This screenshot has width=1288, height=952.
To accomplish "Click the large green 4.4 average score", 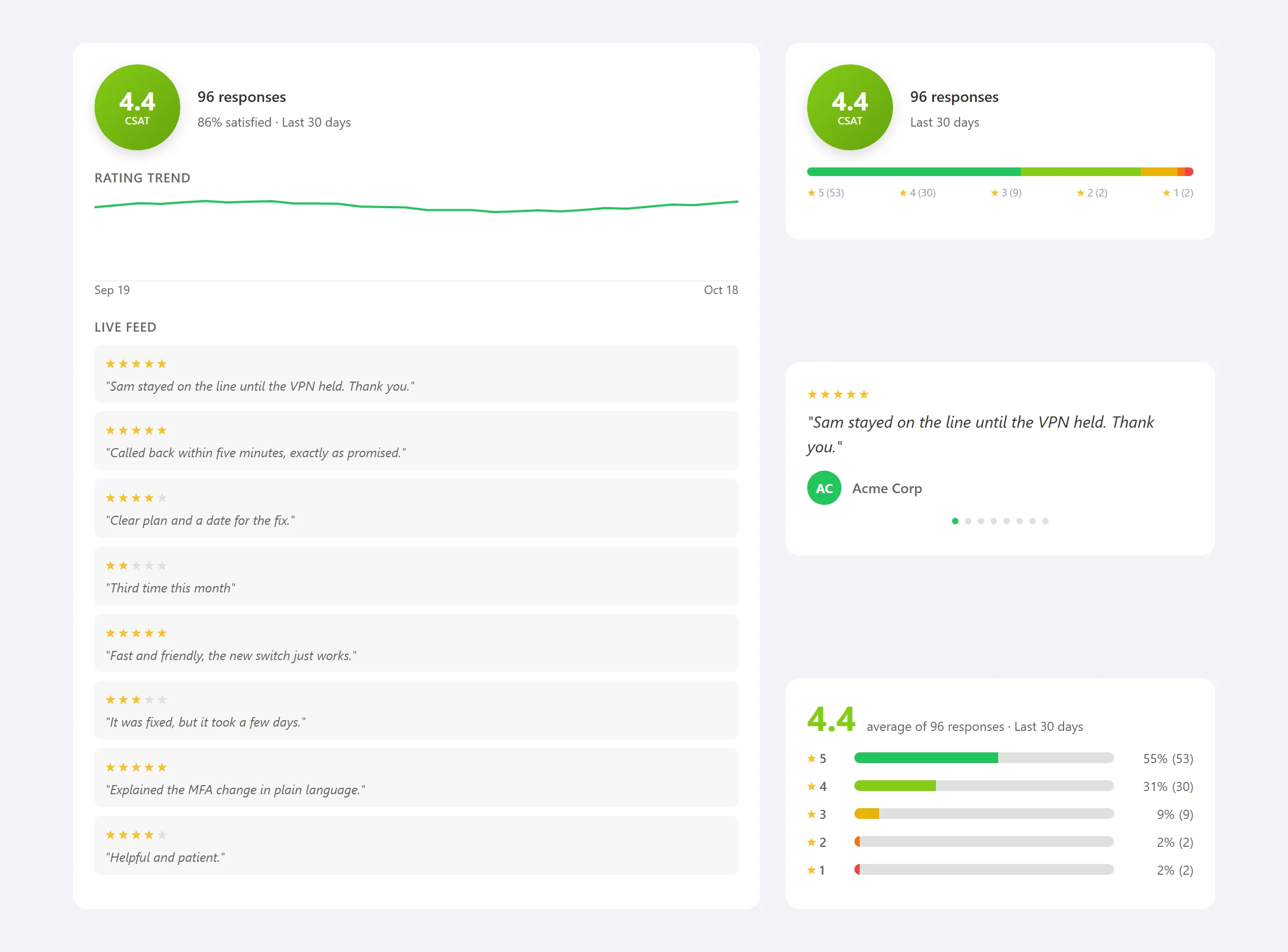I will (x=831, y=719).
